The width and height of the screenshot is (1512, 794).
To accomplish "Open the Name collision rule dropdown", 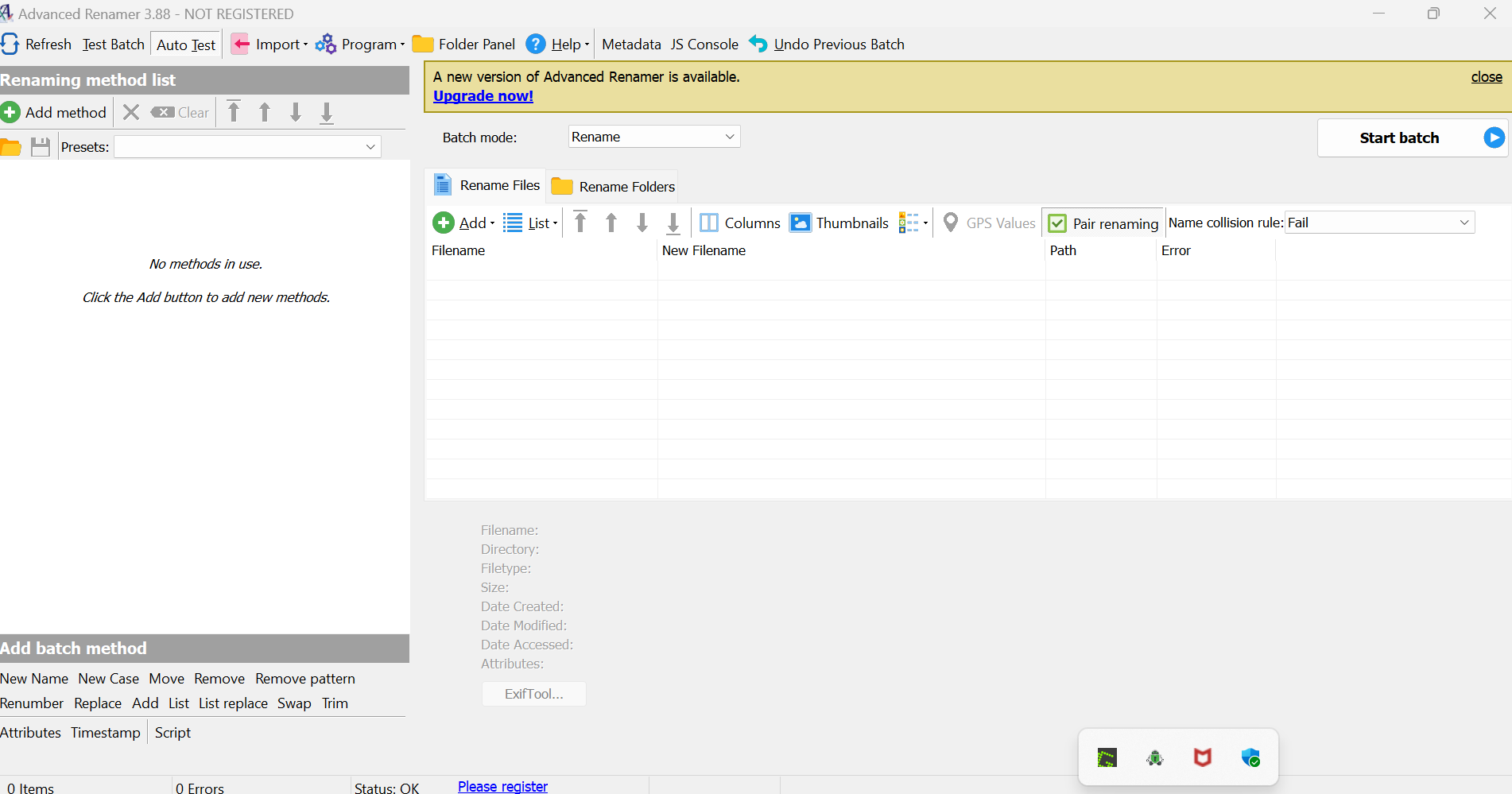I will pyautogui.click(x=1380, y=223).
